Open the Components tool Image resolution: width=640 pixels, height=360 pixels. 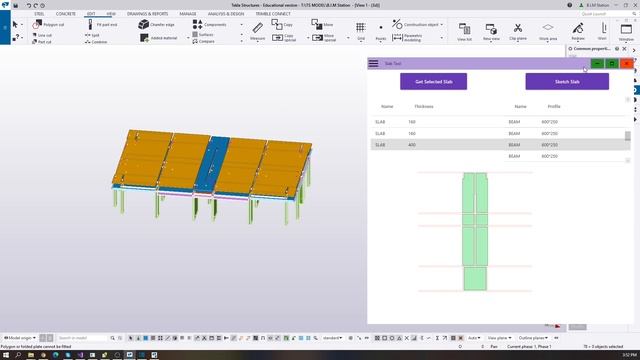(x=209, y=24)
